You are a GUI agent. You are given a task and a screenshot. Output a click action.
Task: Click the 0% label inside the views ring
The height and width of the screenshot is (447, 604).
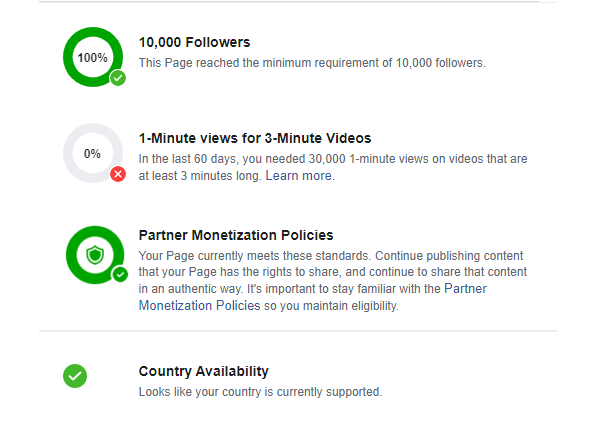click(x=93, y=154)
